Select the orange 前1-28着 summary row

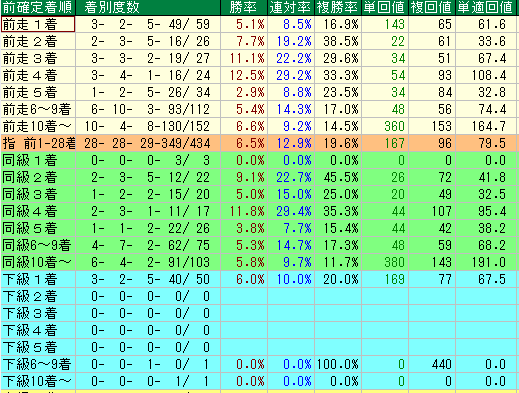click(x=258, y=143)
